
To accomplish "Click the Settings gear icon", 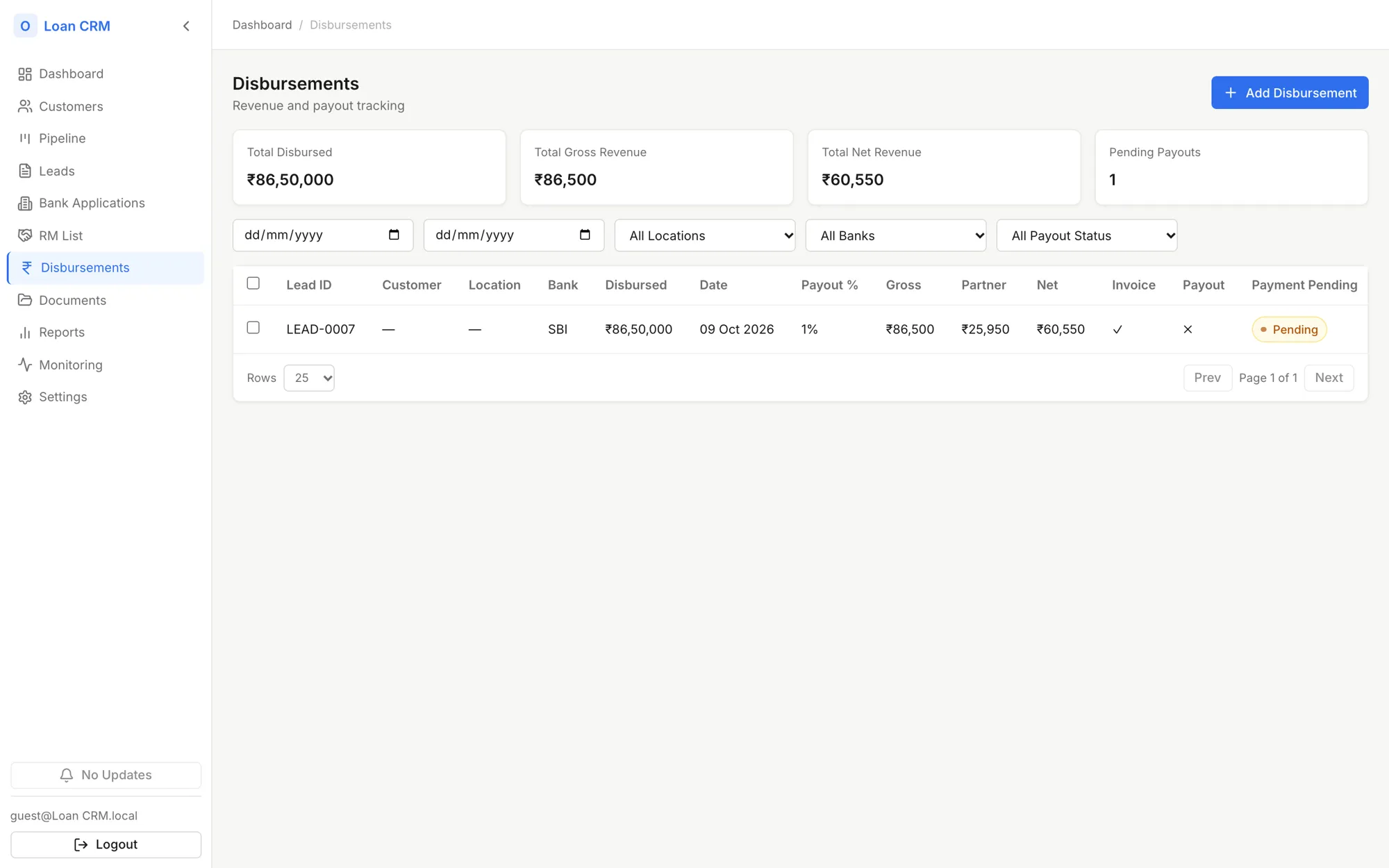I will point(25,397).
